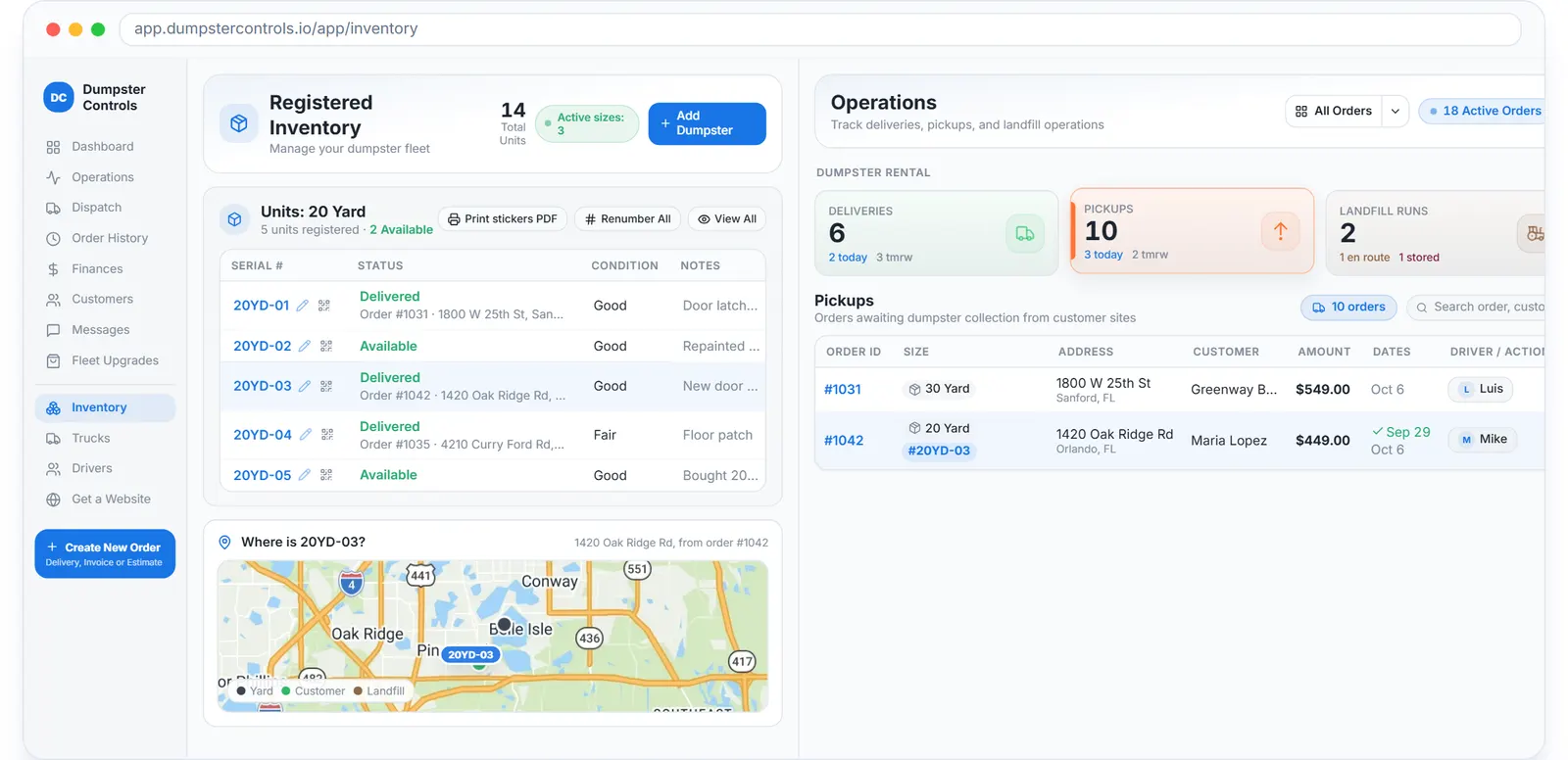Click the location pin icon beside Where is 20YD-03

tap(224, 543)
